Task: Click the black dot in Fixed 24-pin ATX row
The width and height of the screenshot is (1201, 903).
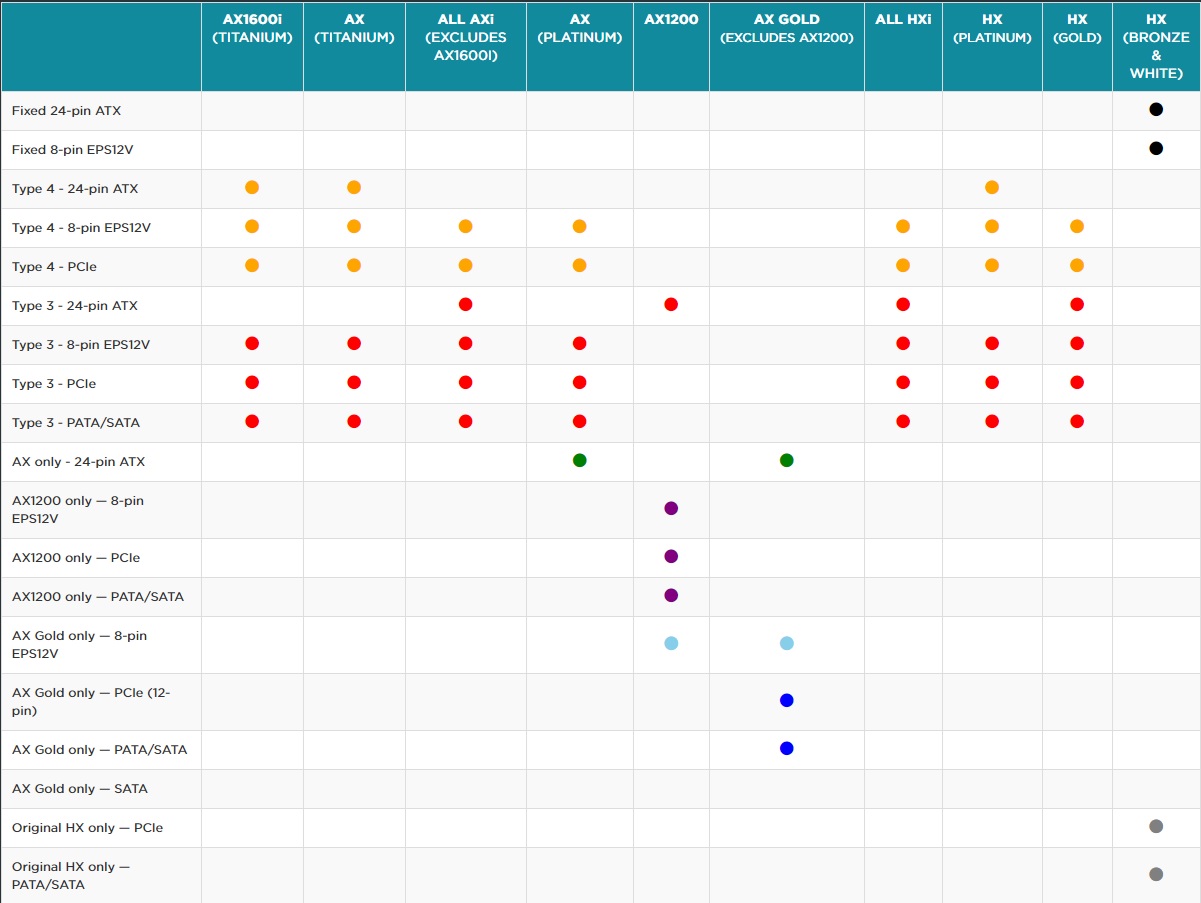Action: pos(1156,109)
